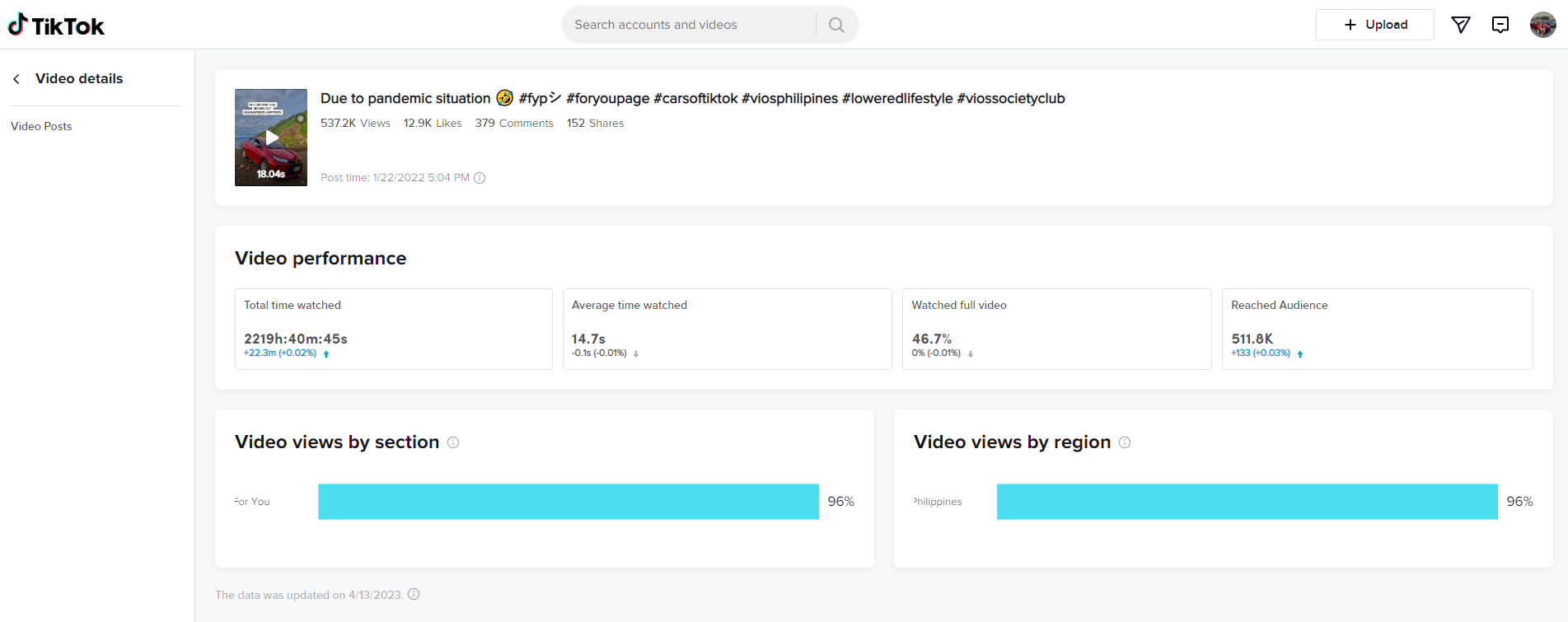Open the inbox notifications icon
1568x622 pixels.
pos(1500,25)
